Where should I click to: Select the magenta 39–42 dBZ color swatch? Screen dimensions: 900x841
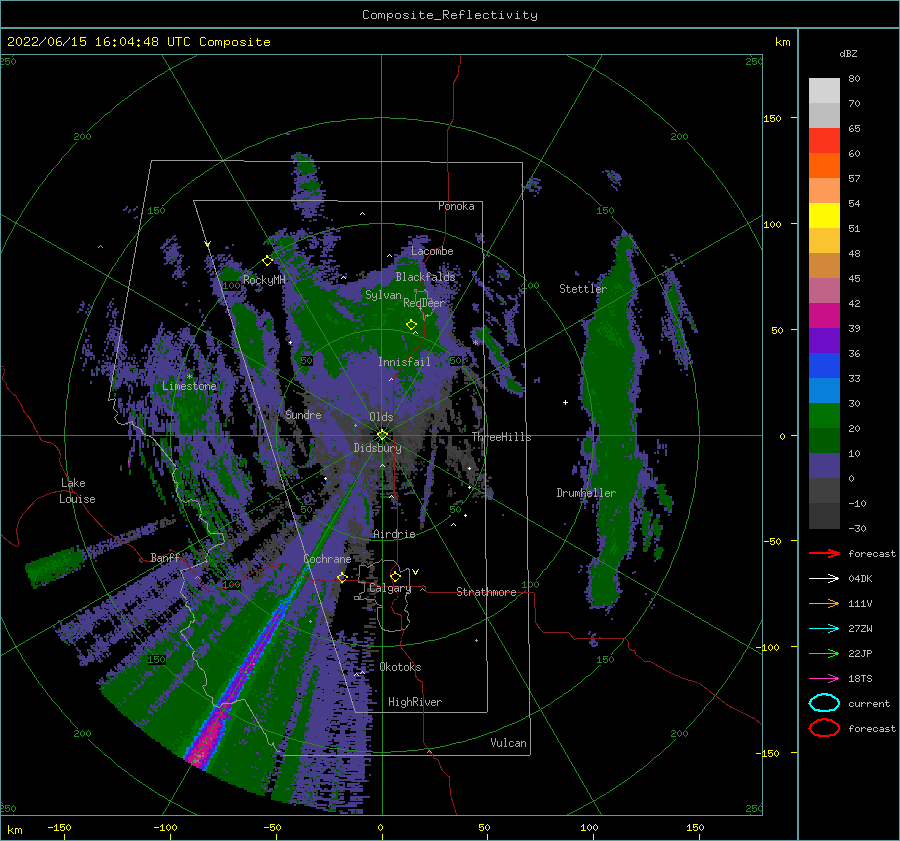(x=824, y=315)
